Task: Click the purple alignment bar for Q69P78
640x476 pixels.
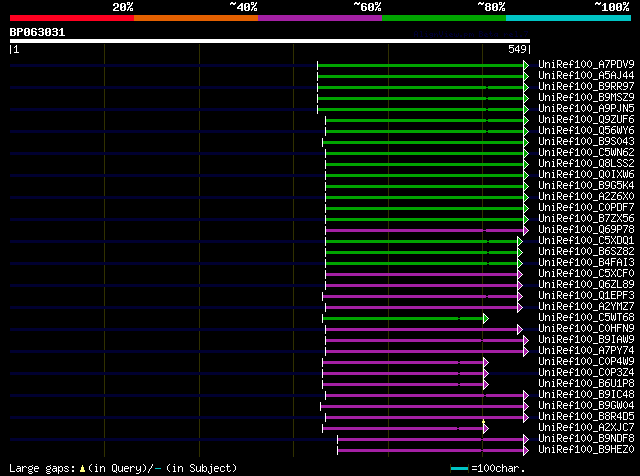Action: 424,231
